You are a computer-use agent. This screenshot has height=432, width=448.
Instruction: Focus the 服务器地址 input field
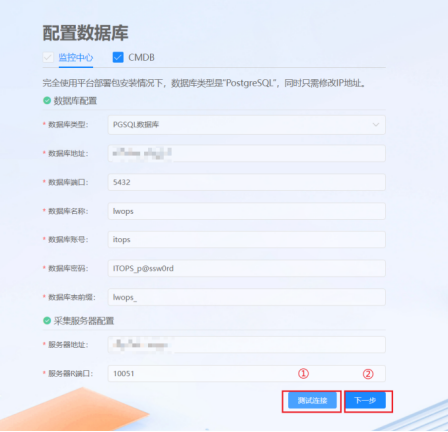pos(247,345)
